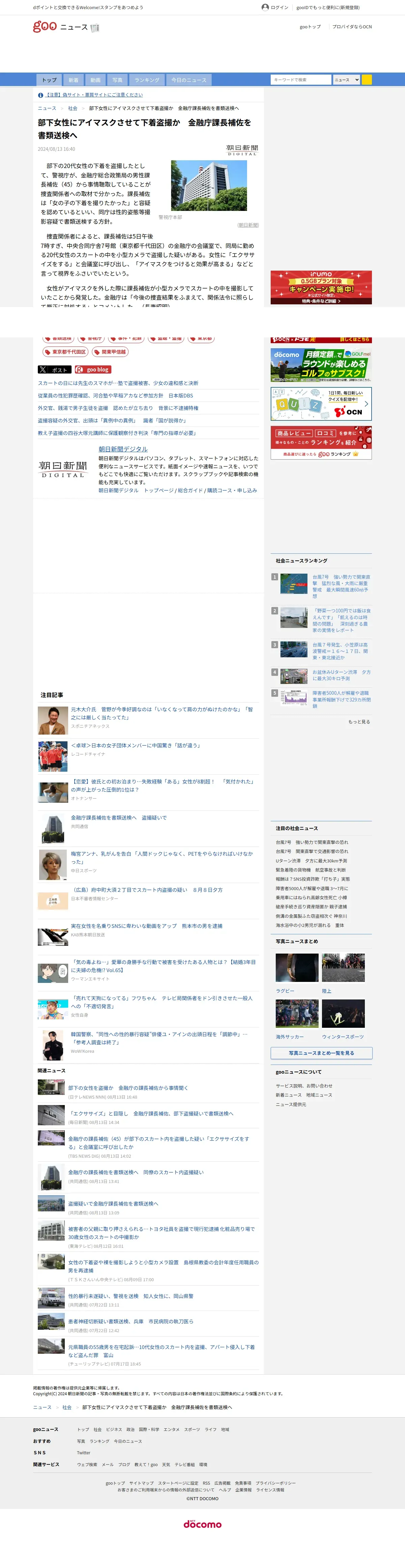Click the プライバシーポリシー footer link
This screenshot has height=1568, width=405.
276,1483
